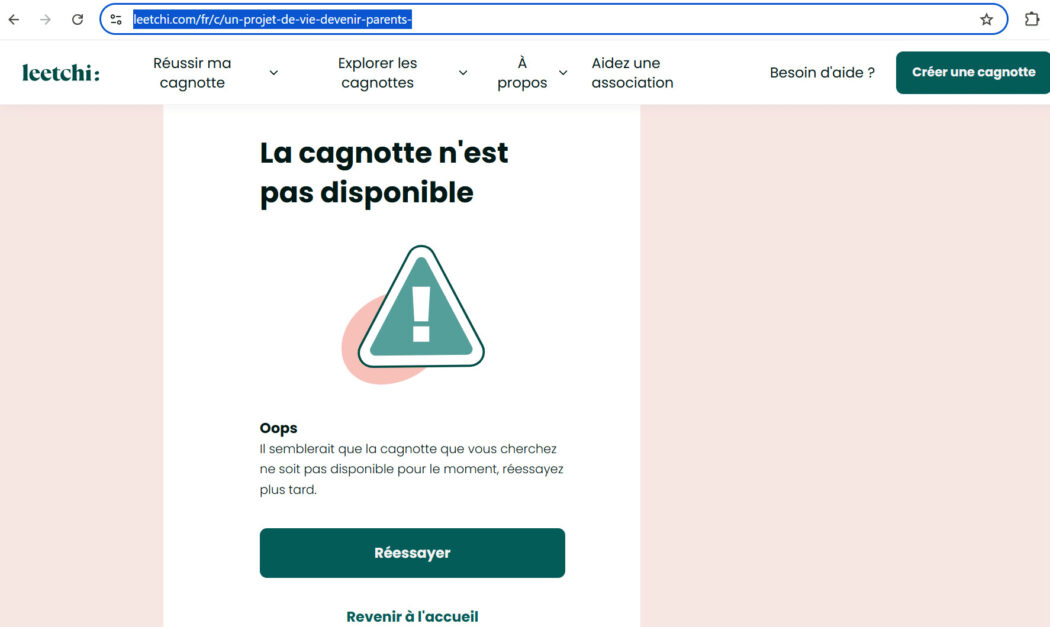This screenshot has height=627, width=1050.
Task: Click the browser forward arrow icon
Action: tap(45, 18)
